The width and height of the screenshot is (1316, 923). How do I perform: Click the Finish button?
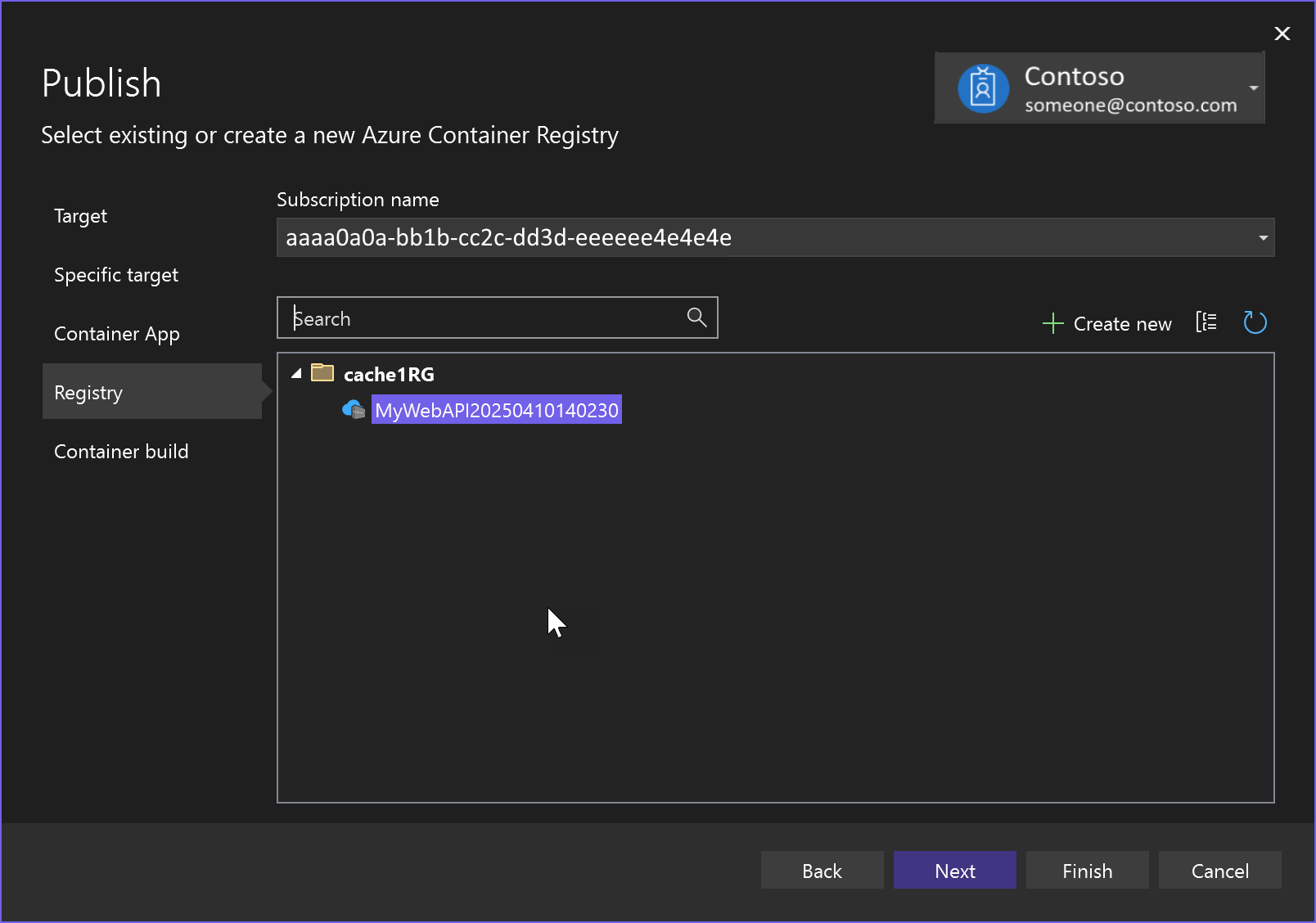(x=1087, y=871)
